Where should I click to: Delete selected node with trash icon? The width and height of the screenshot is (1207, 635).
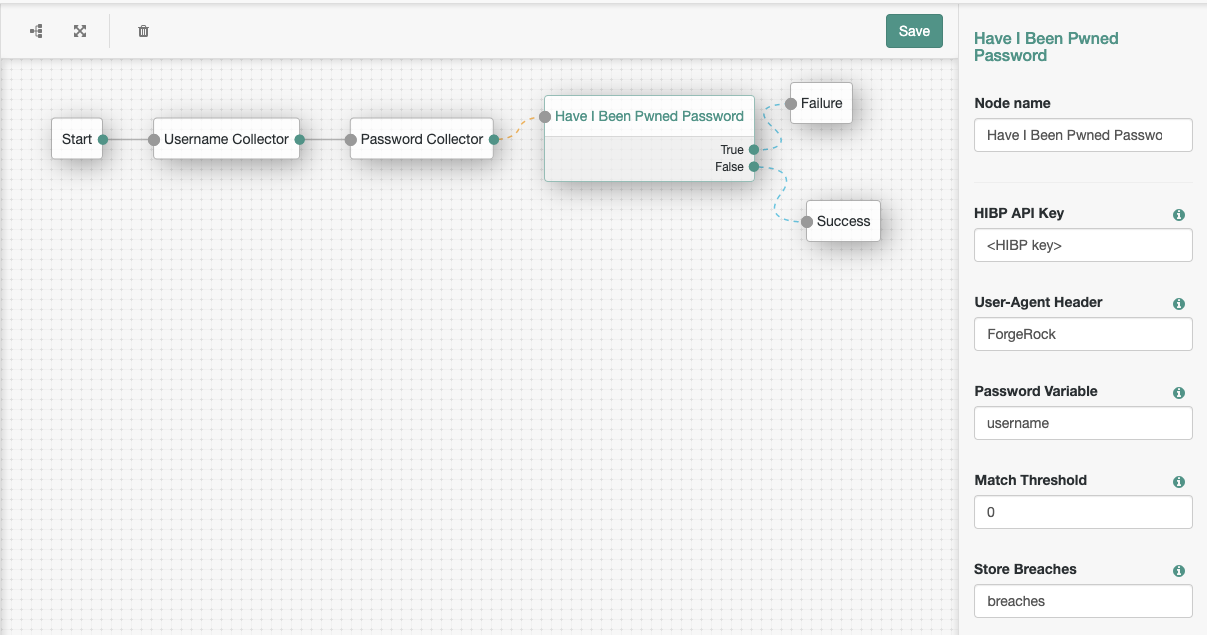tap(143, 31)
